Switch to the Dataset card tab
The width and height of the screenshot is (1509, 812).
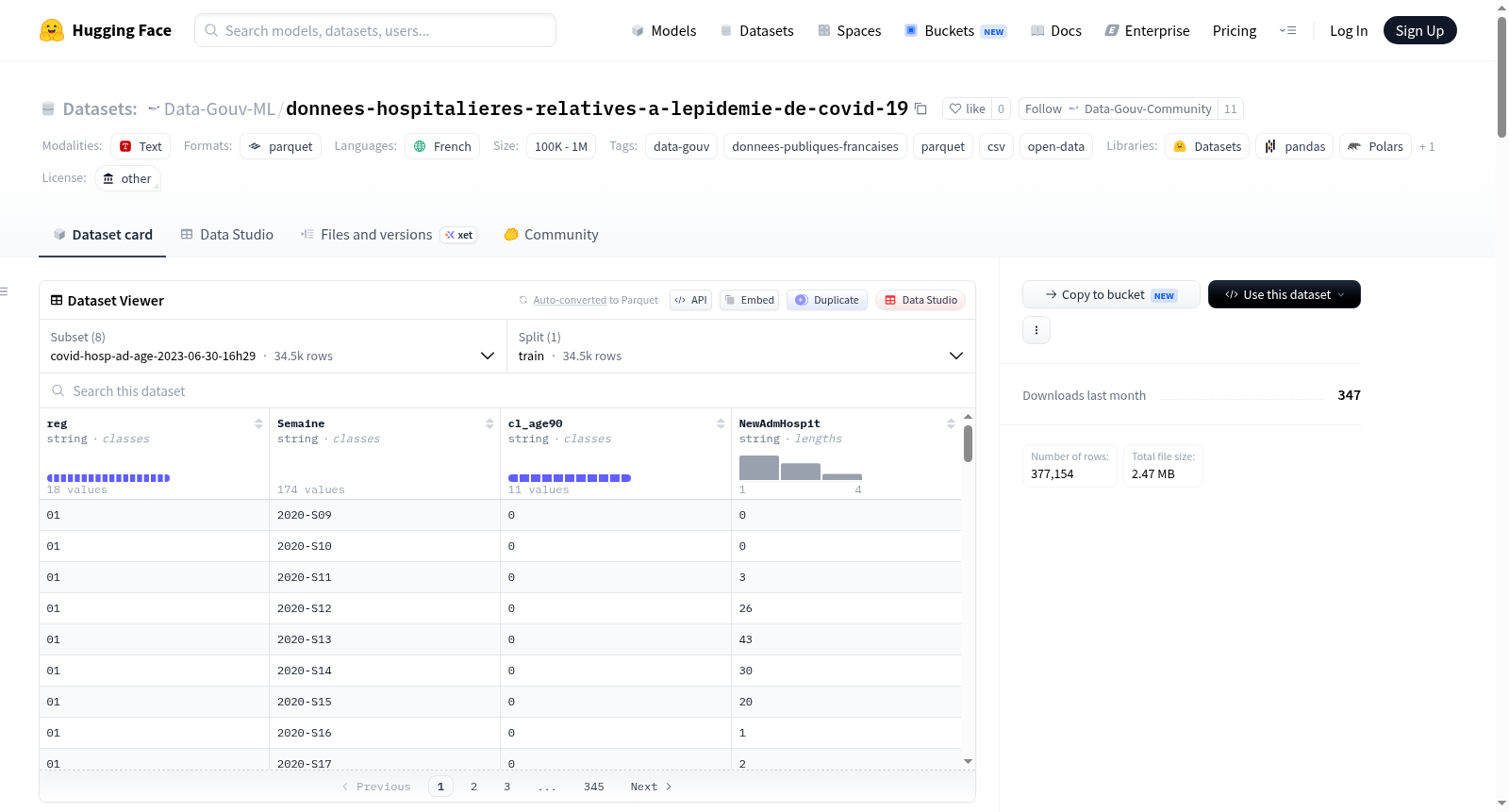[x=102, y=235]
